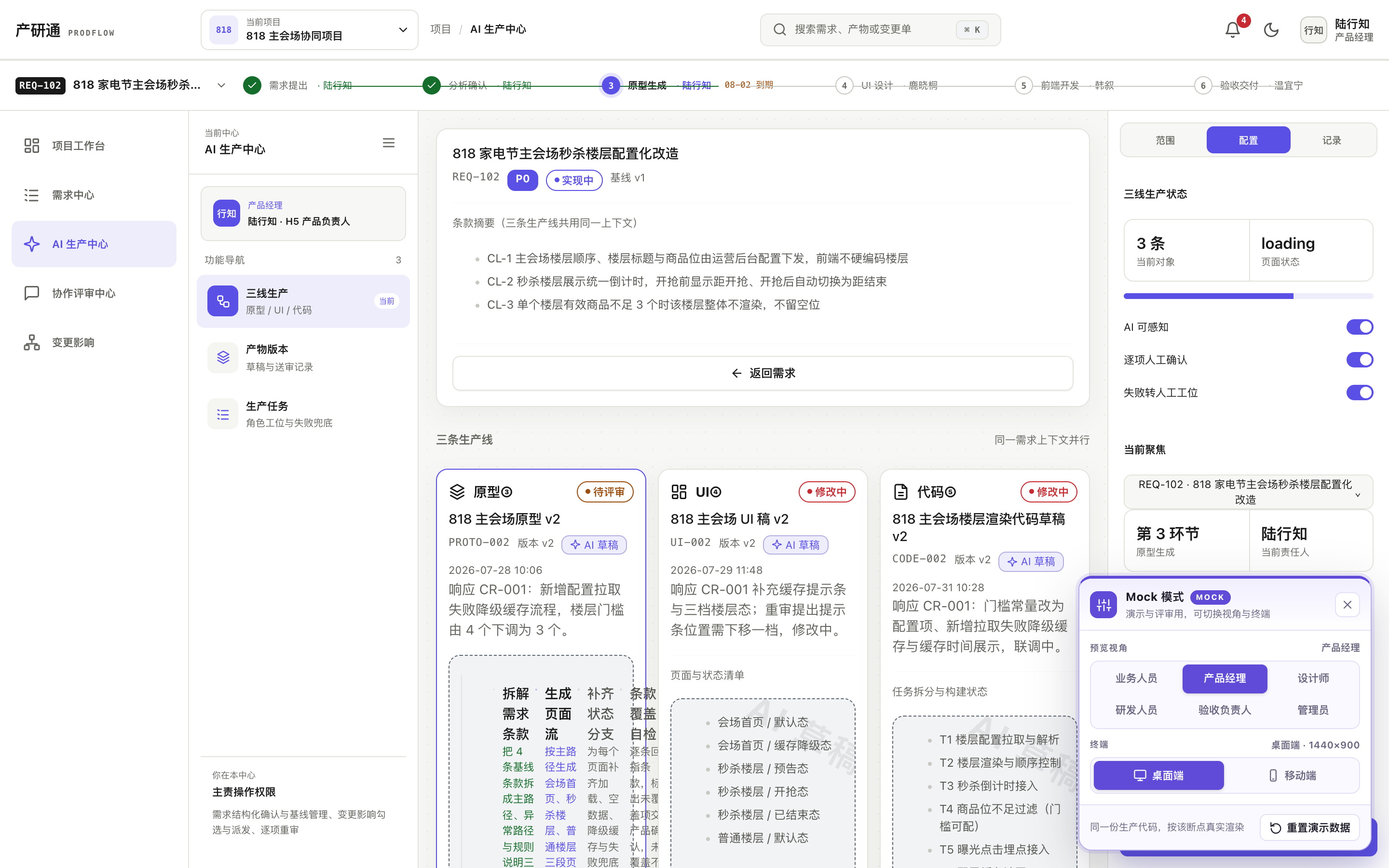The height and width of the screenshot is (868, 1389).
Task: Expand the REQ-102 requirement chevron
Action: 221,85
